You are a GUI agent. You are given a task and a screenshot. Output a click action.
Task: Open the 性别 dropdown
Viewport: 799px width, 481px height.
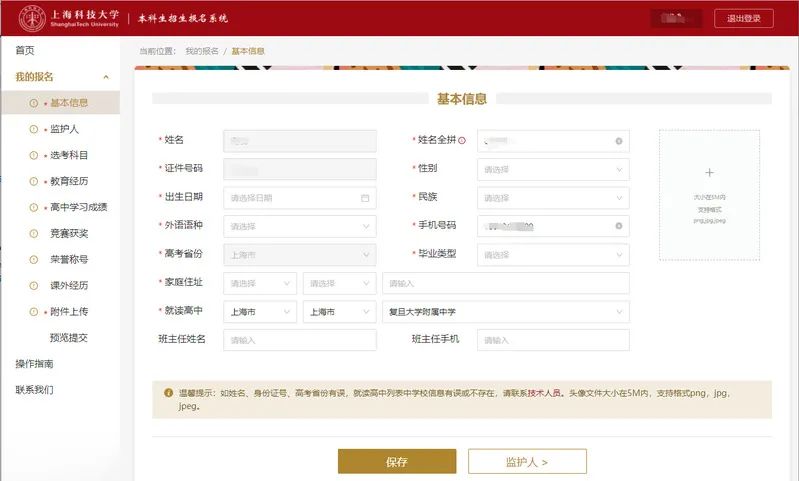click(x=553, y=170)
